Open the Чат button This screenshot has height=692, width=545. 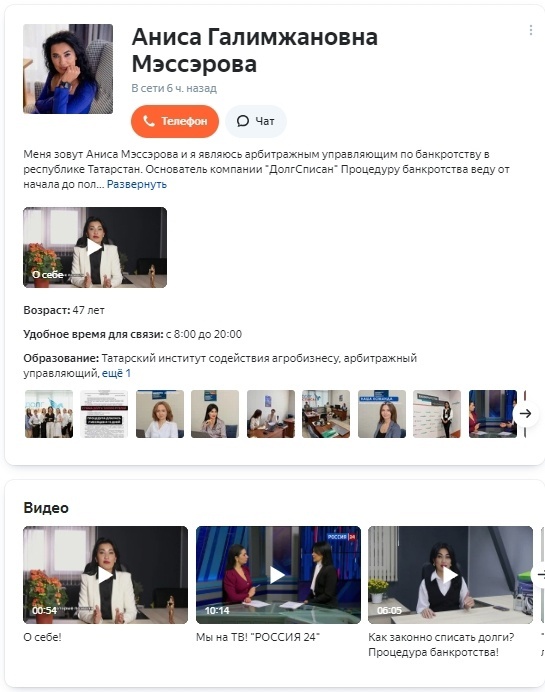click(x=256, y=121)
